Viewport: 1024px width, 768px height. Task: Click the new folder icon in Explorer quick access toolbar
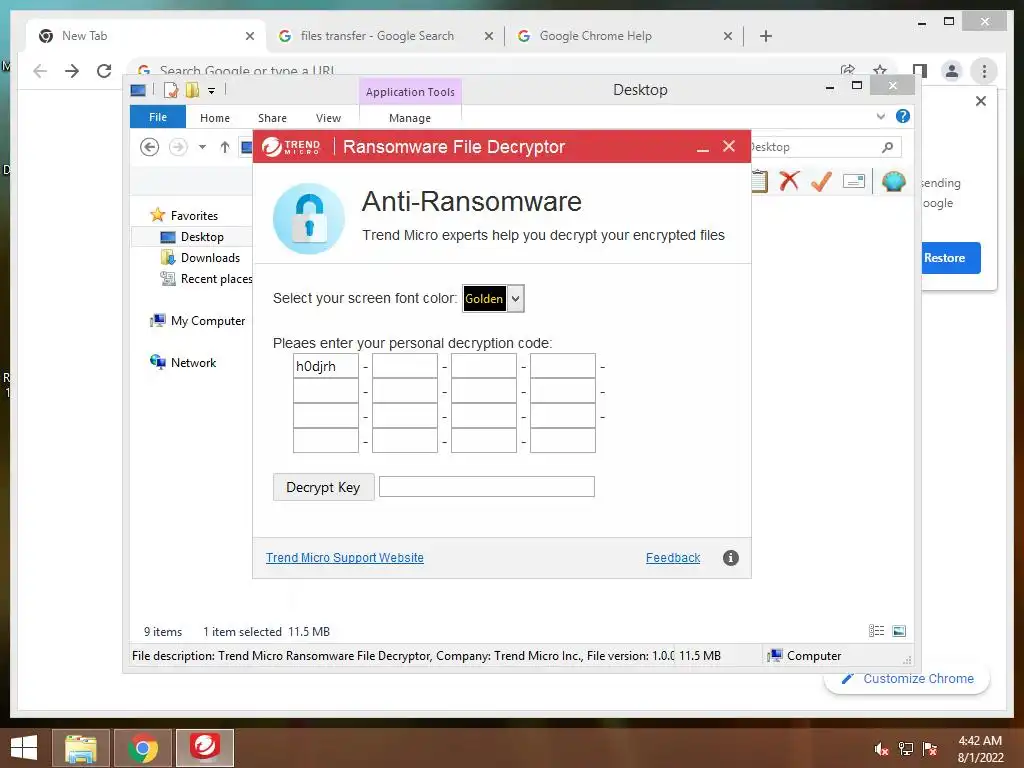(x=192, y=90)
